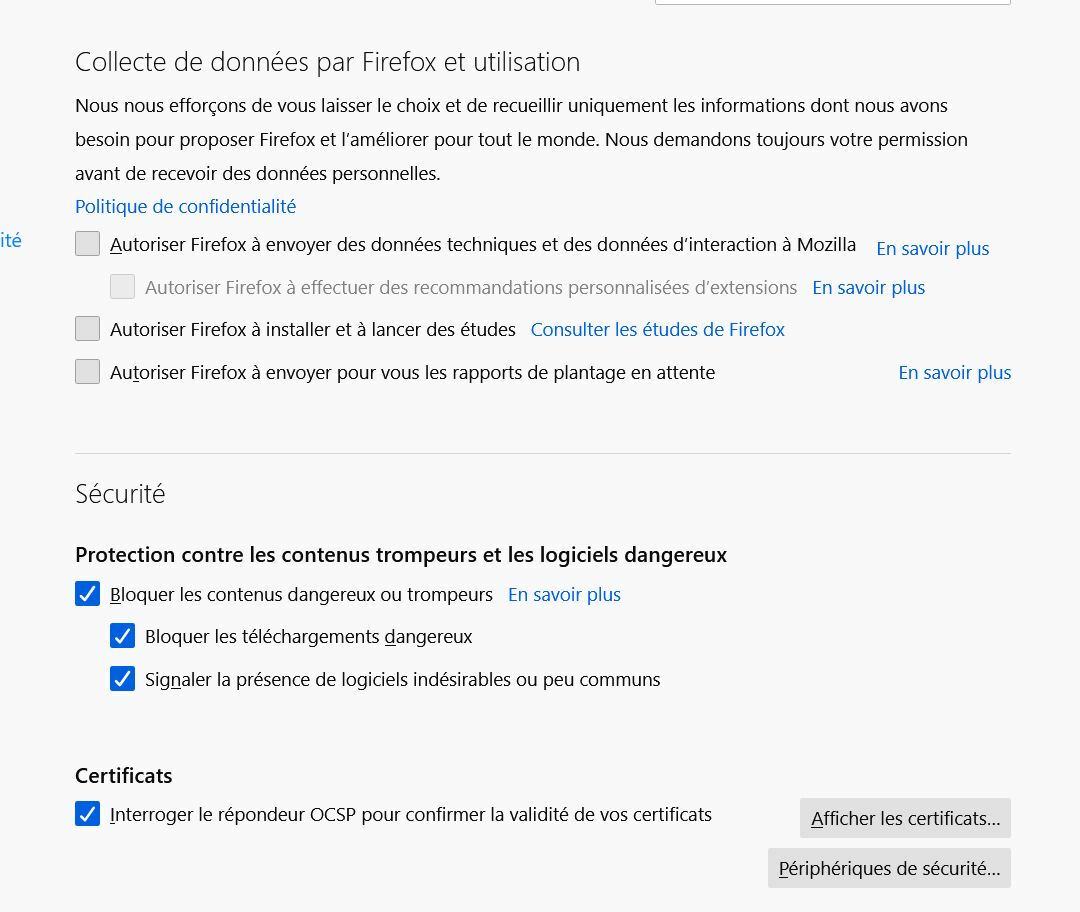
Task: Click the Afficher les certificats button
Action: (x=905, y=818)
